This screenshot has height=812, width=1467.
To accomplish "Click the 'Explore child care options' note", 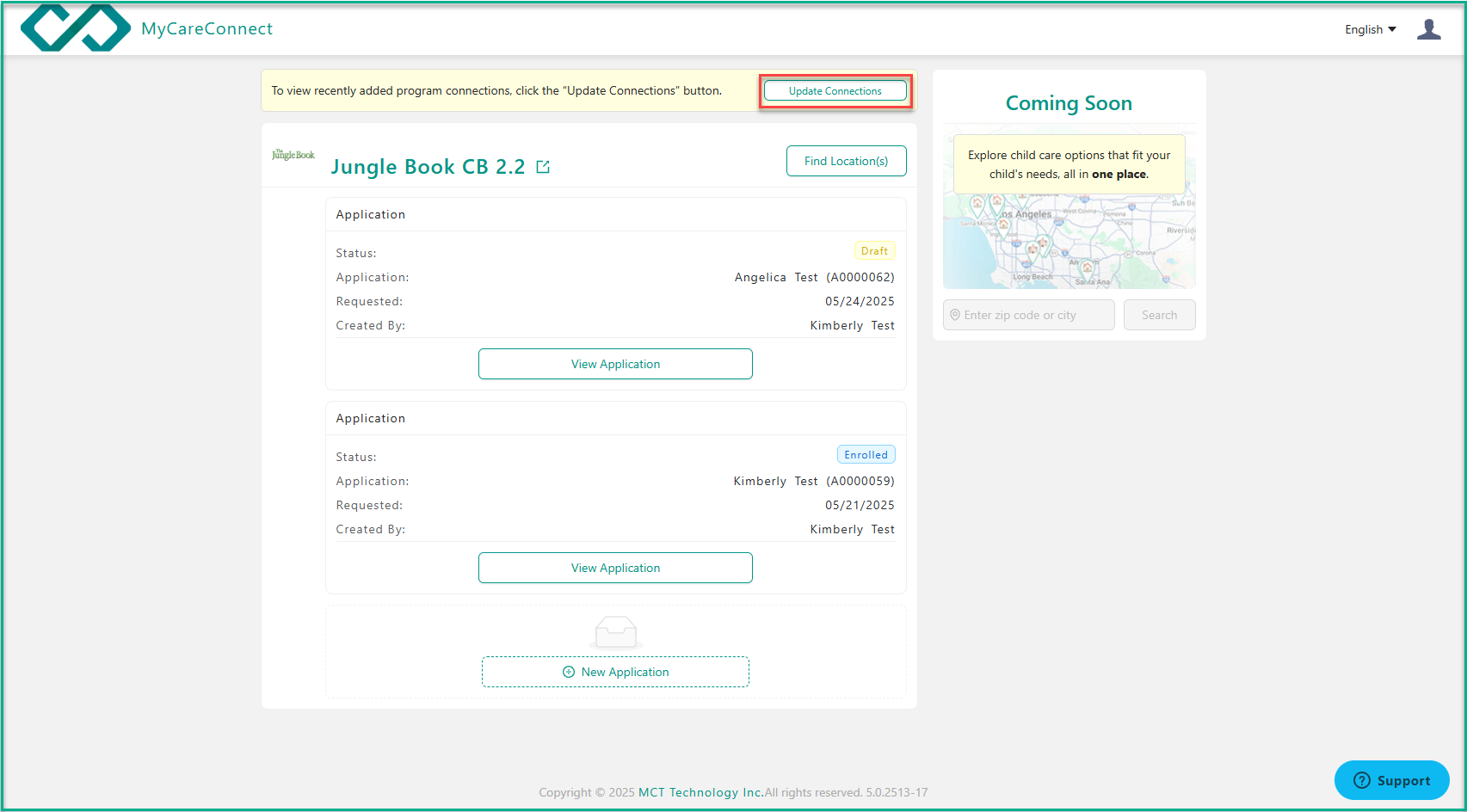I will click(1069, 164).
